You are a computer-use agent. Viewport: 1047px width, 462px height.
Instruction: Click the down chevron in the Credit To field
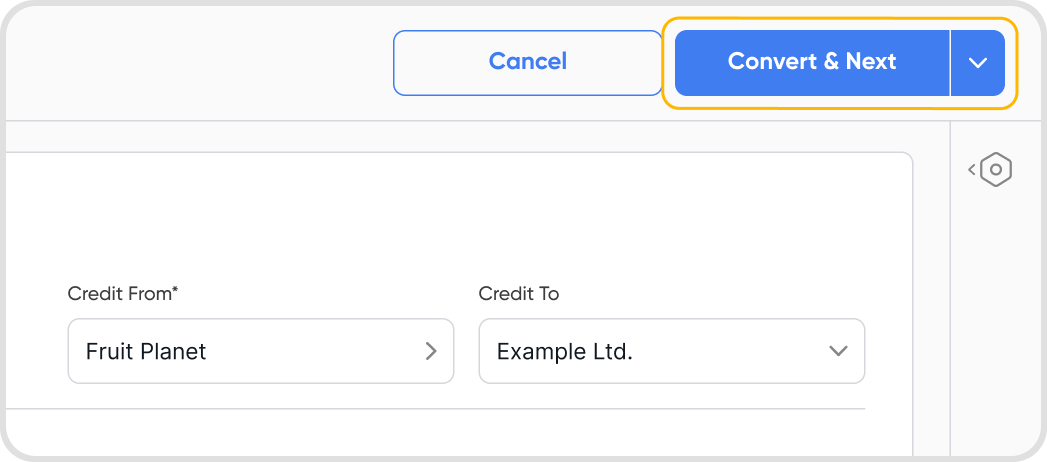coord(838,351)
